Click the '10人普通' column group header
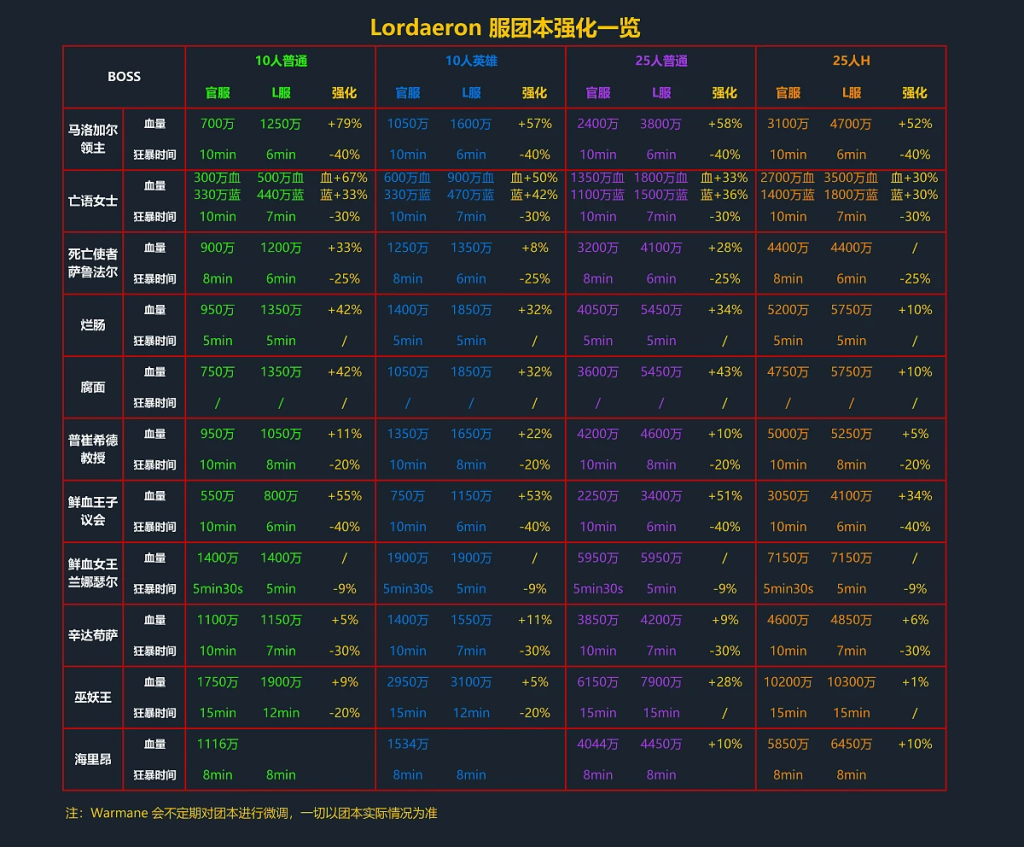Viewport: 1024px width, 847px height. coord(281,61)
